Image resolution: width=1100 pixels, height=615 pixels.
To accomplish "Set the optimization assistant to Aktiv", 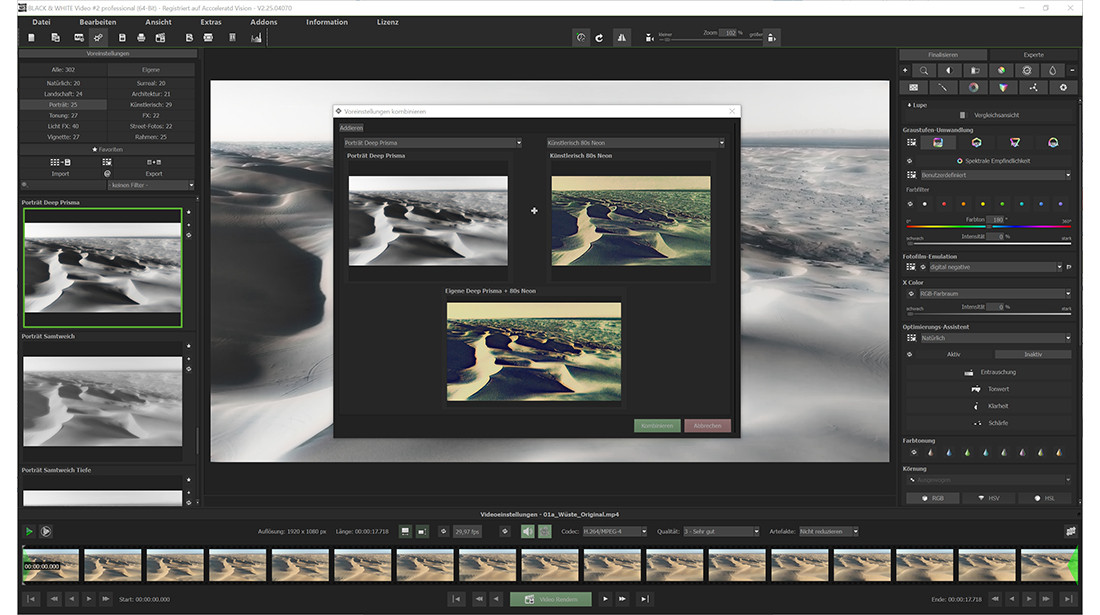I will click(953, 354).
